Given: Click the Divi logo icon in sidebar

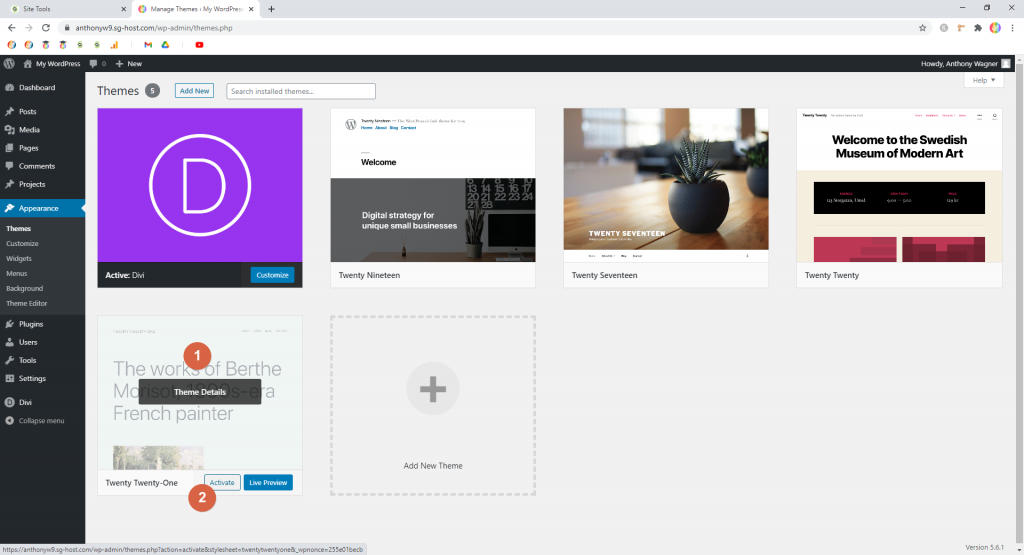Looking at the screenshot, I should (x=10, y=402).
